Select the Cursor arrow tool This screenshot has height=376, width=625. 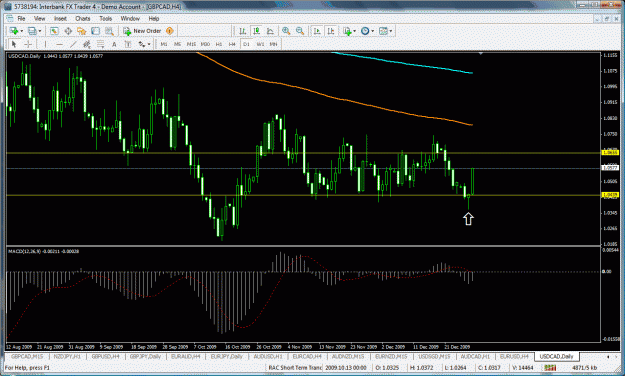coord(14,44)
